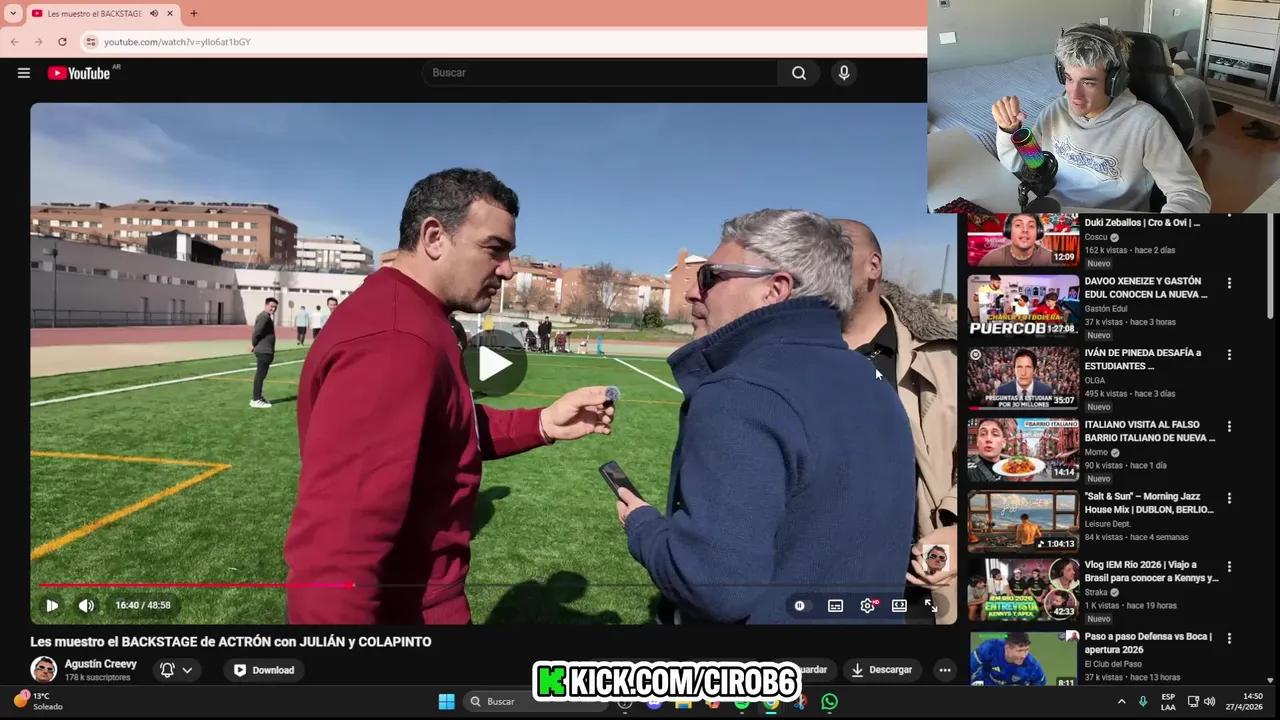This screenshot has width=1280, height=720.
Task: Go back in the browser
Action: pos(14,42)
